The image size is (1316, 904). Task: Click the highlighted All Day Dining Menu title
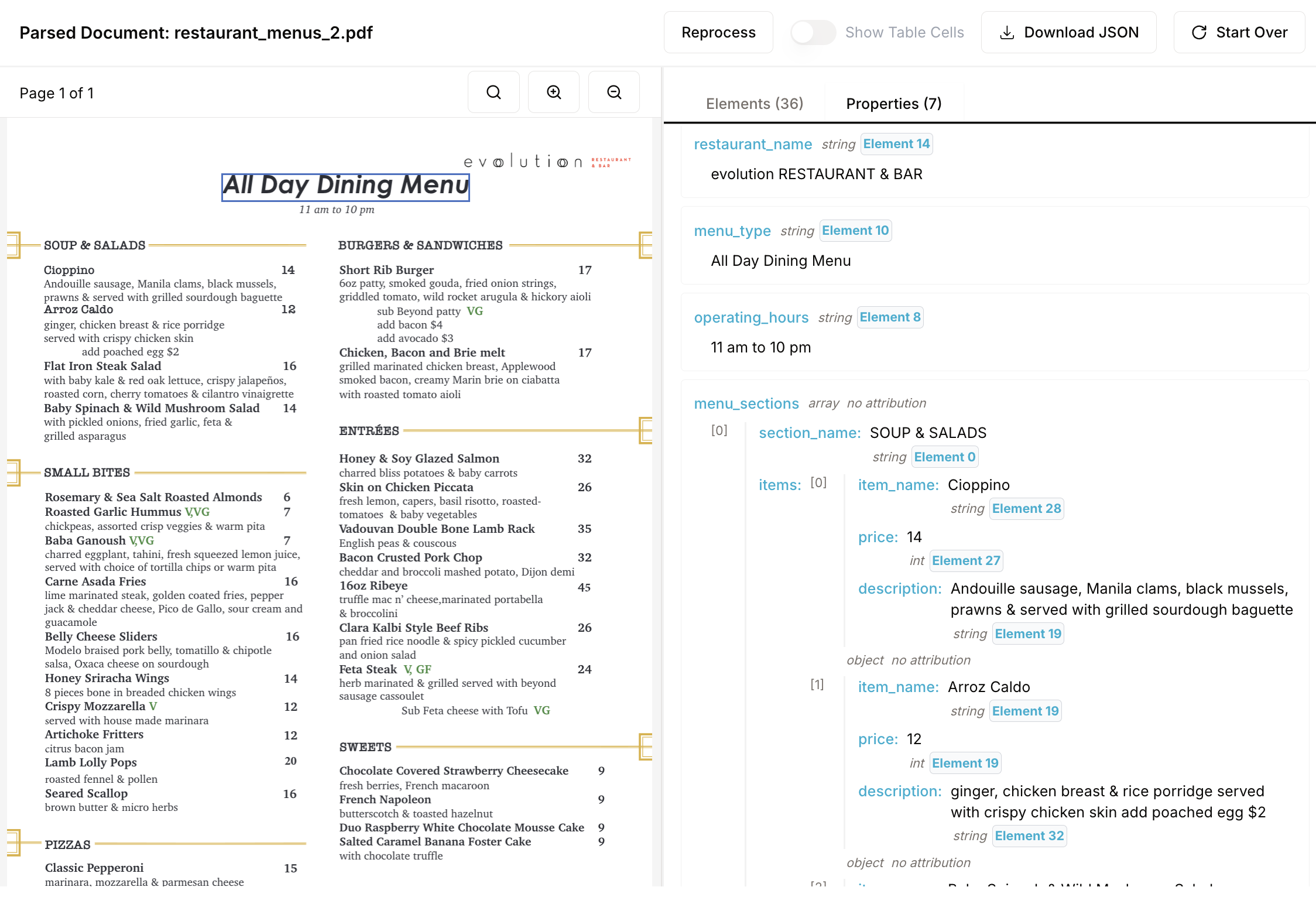pyautogui.click(x=345, y=186)
